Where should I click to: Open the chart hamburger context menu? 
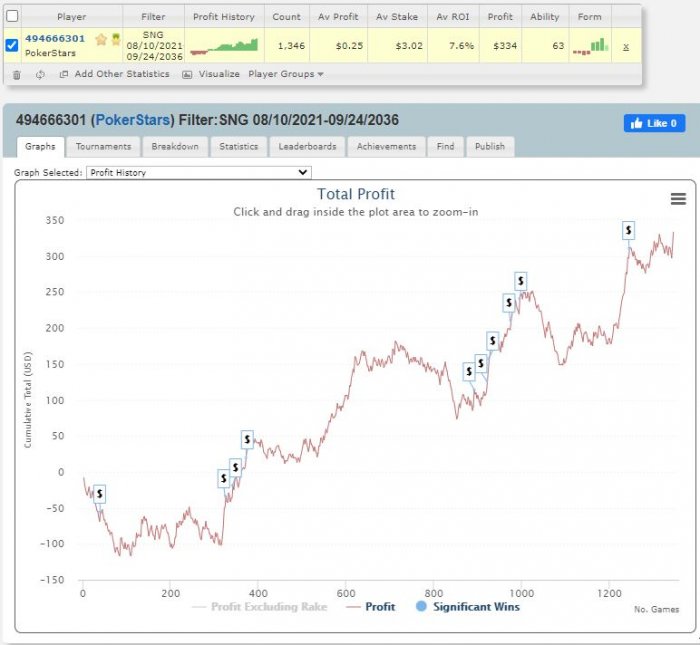coord(678,199)
